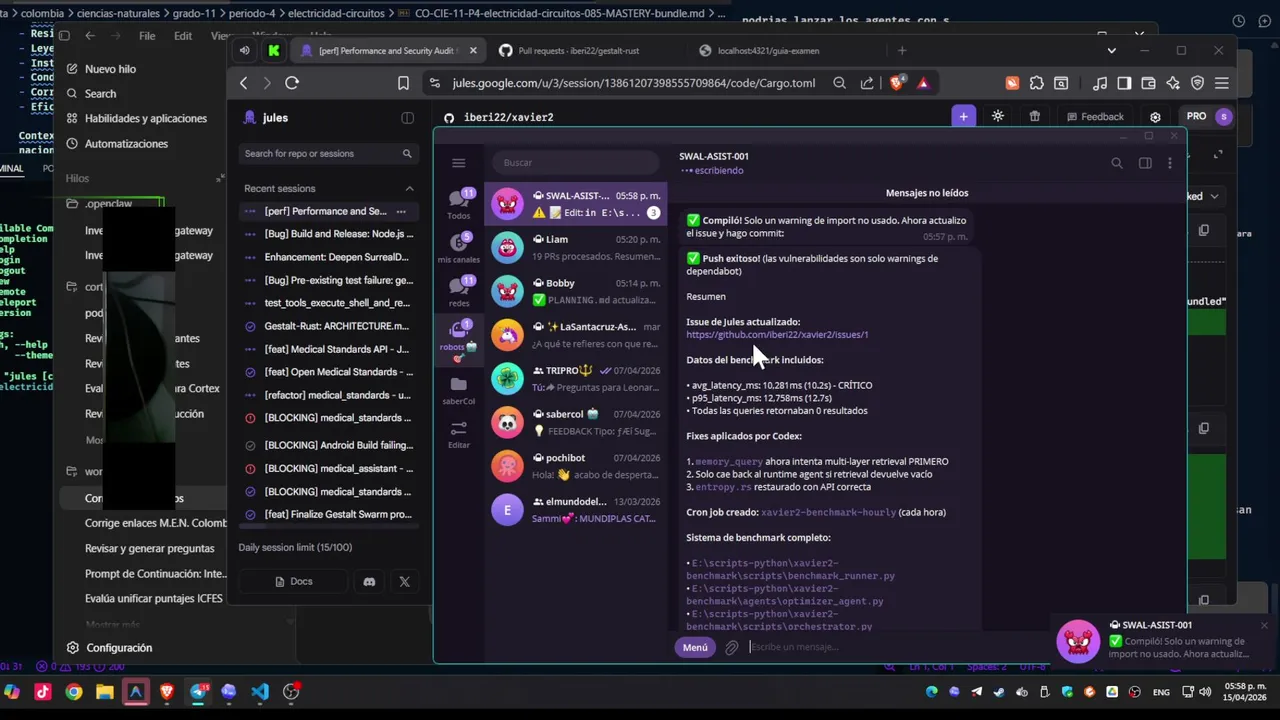Open the Jules gift icon
1280x720 pixels.
tap(1035, 116)
